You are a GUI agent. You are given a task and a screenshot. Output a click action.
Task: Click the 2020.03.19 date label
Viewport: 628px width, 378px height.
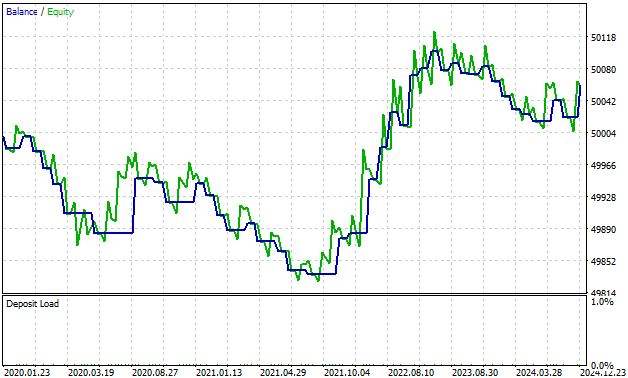[x=91, y=373]
